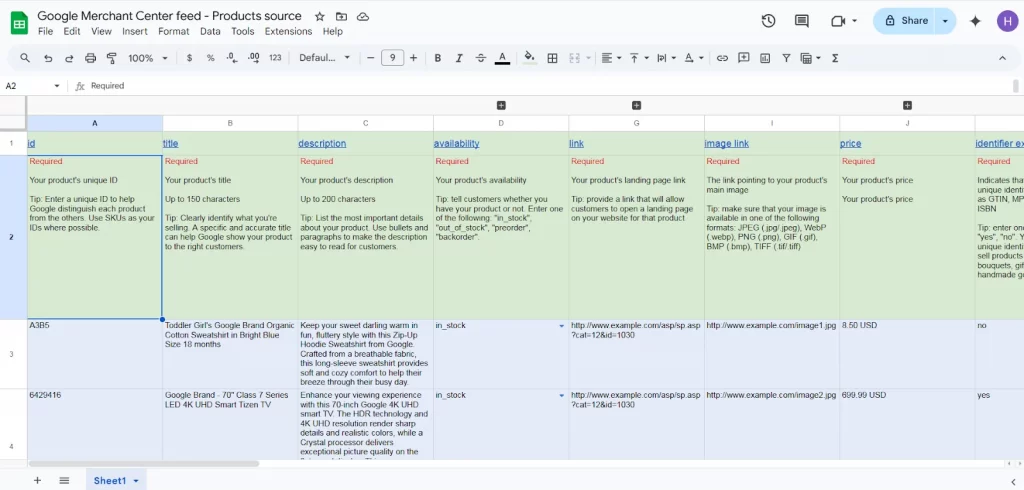This screenshot has height=490, width=1024.
Task: Open the 'image link' header link
Action: tap(727, 144)
